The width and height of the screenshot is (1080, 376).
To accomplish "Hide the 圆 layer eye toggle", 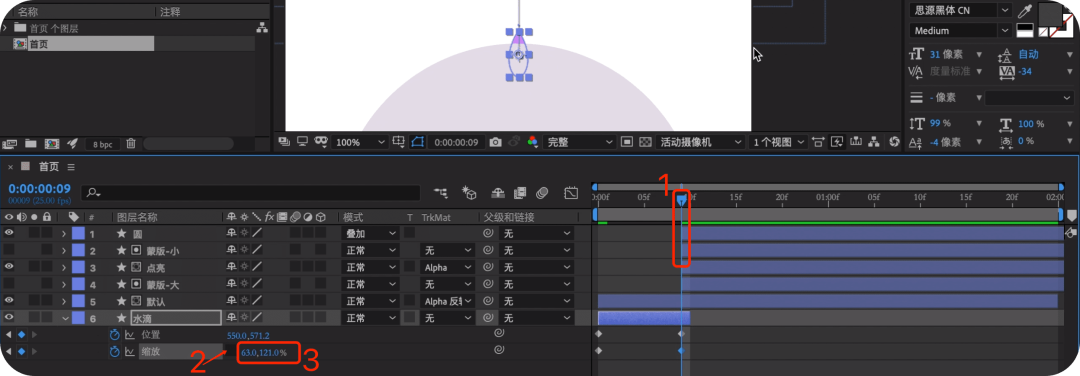I will pos(10,233).
